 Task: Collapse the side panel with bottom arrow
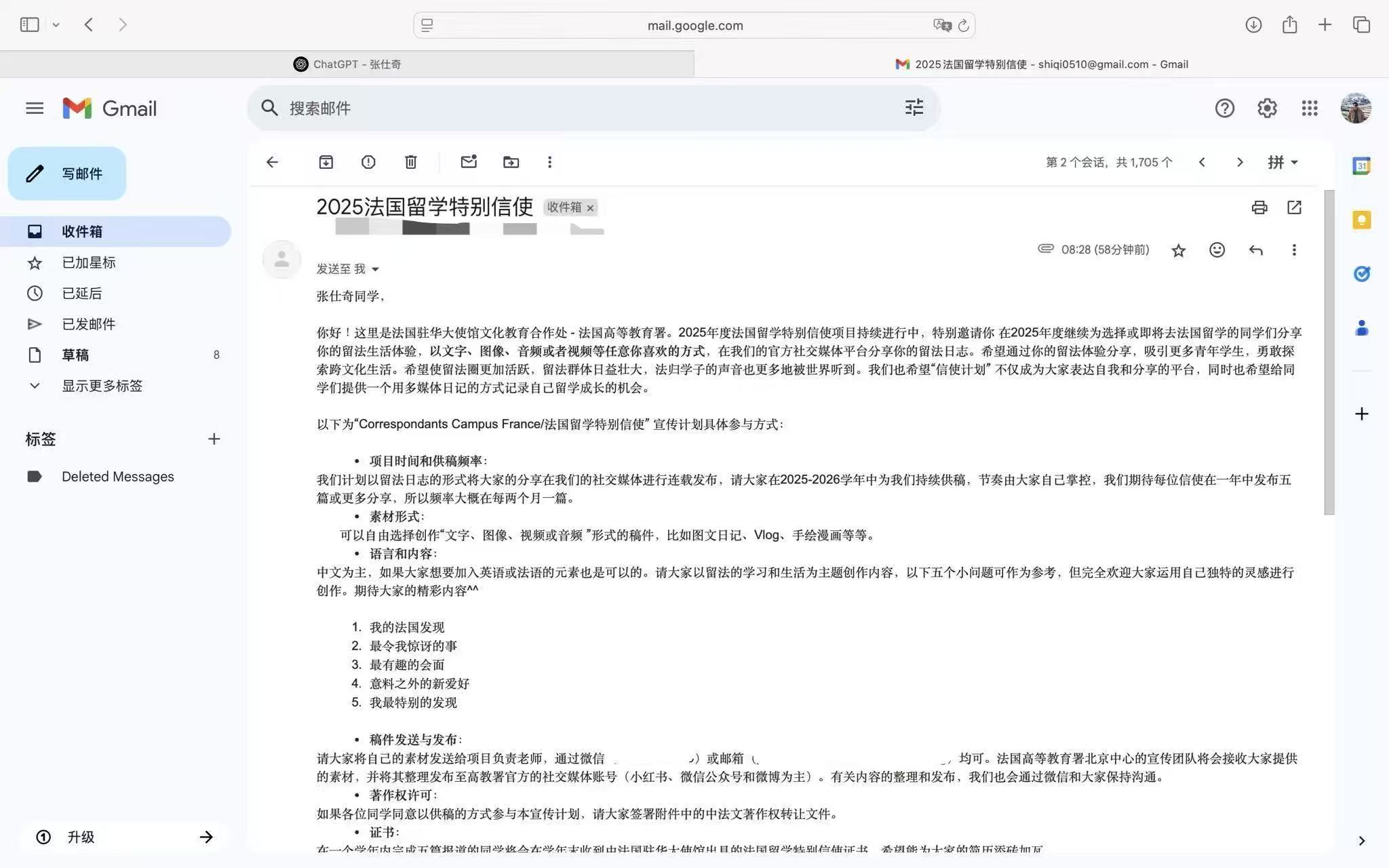[1361, 841]
